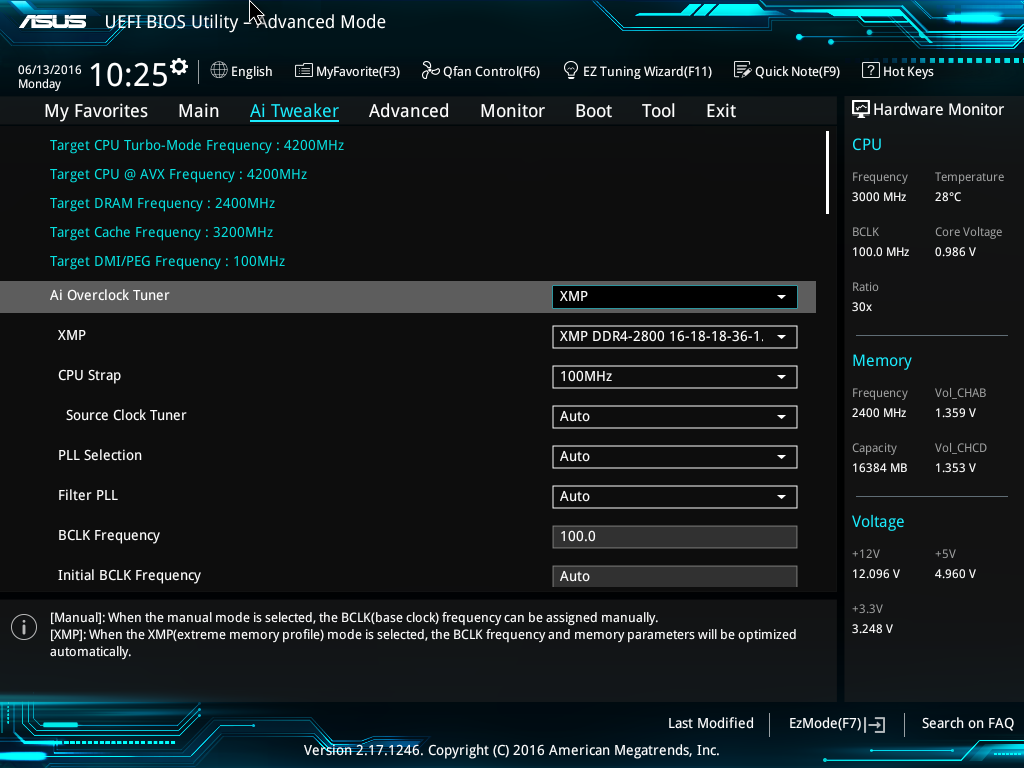Go to the Advanced tab
This screenshot has height=768, width=1024.
pos(409,111)
